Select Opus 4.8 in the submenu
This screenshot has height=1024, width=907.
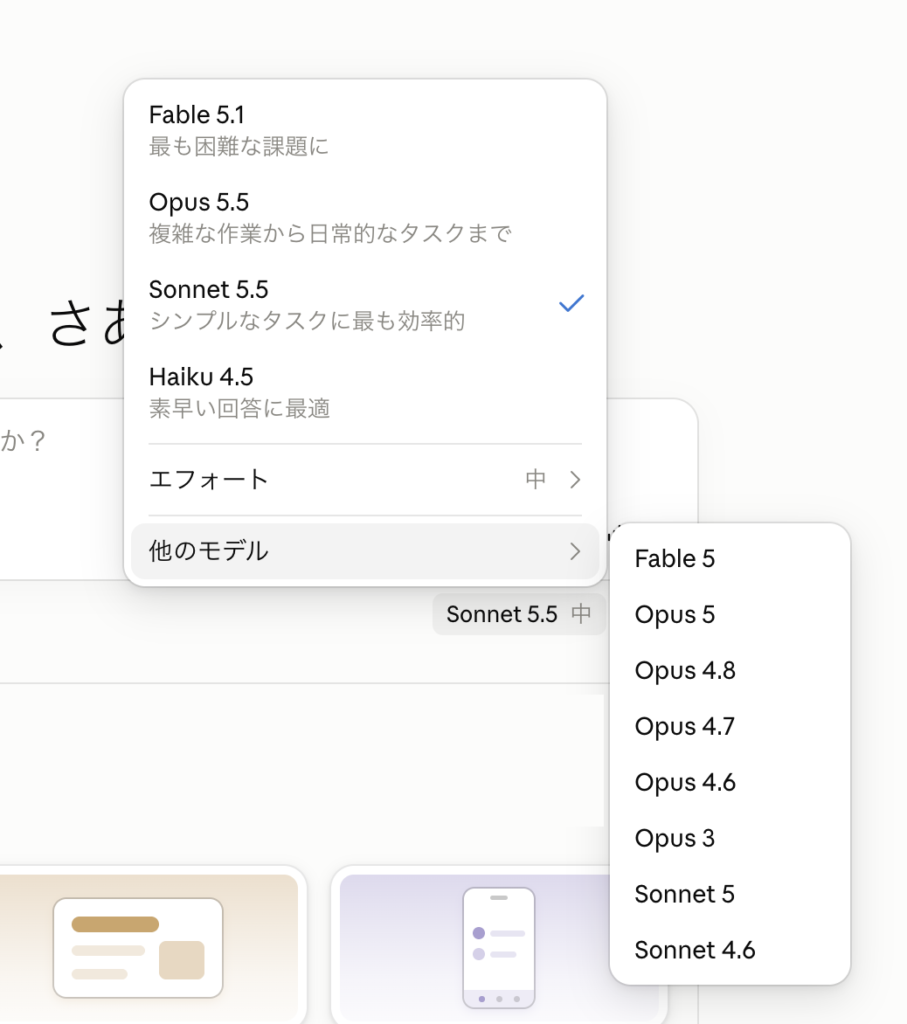(730, 671)
